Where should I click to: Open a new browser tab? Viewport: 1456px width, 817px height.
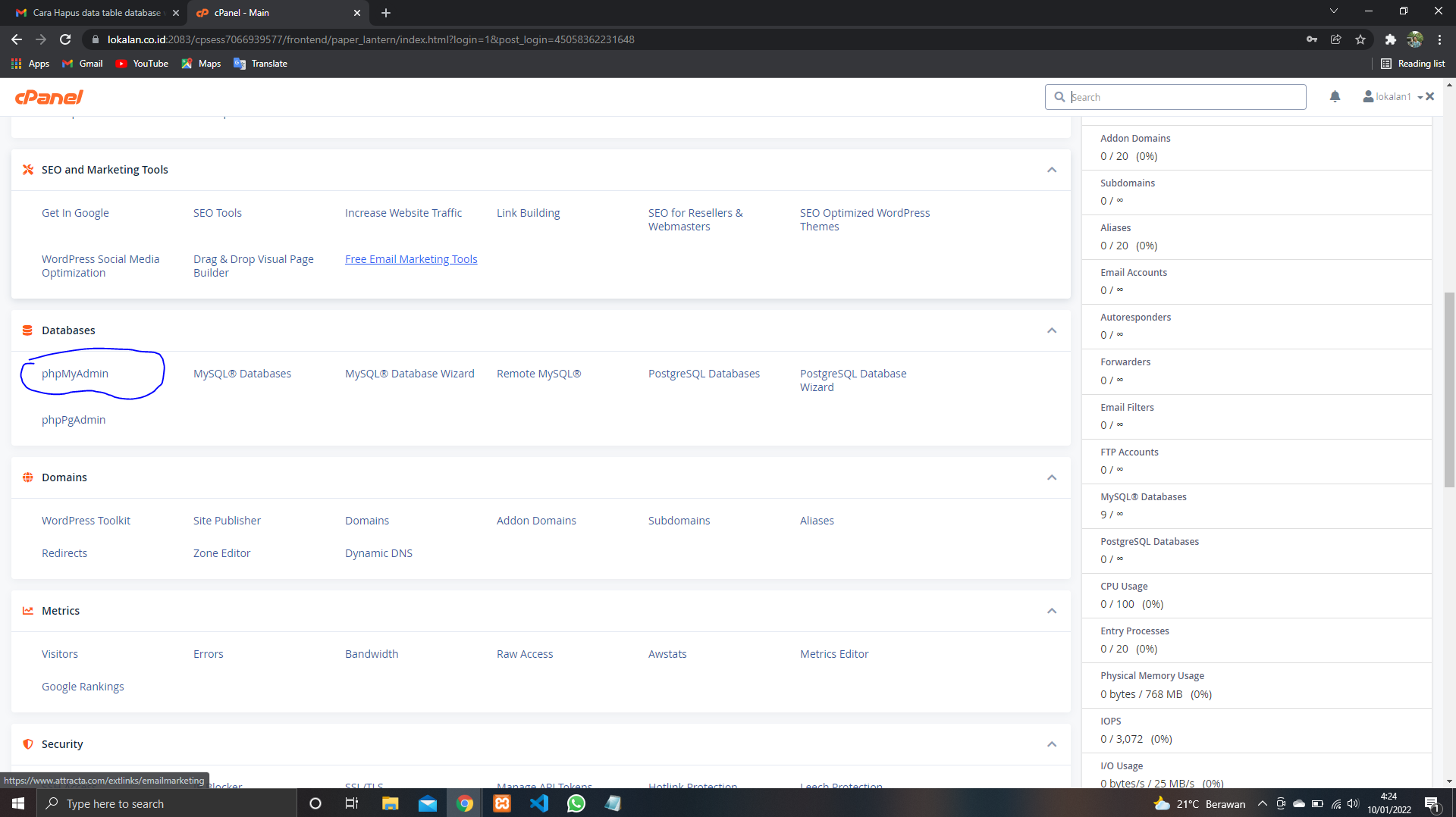[x=386, y=13]
